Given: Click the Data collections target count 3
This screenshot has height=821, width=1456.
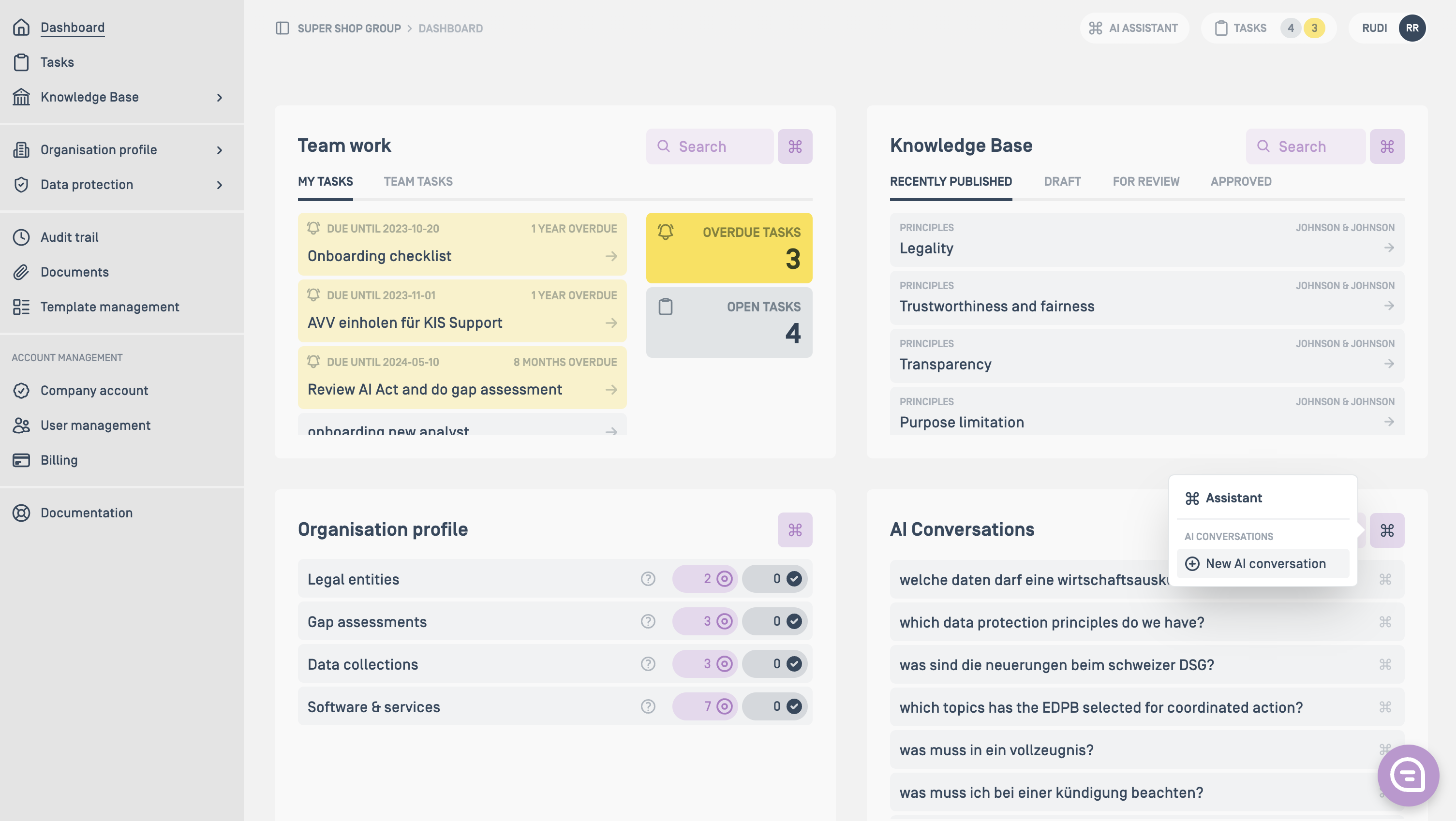Looking at the screenshot, I should click(x=705, y=664).
